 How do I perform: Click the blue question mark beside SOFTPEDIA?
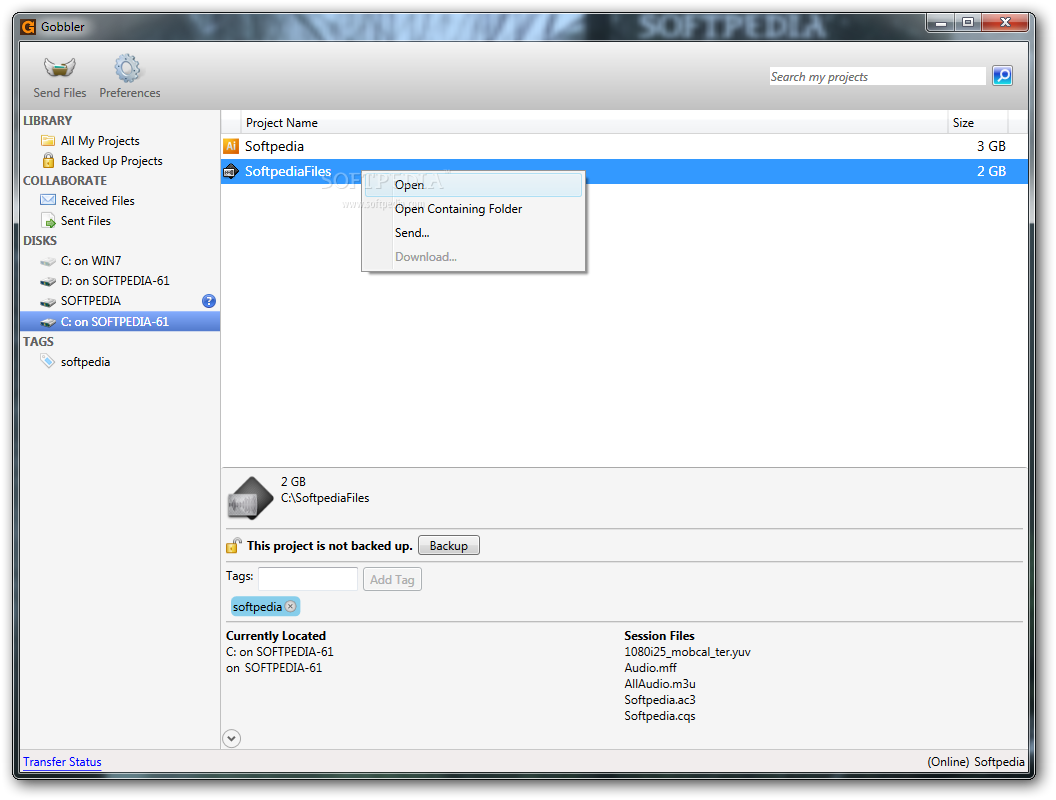(x=209, y=301)
